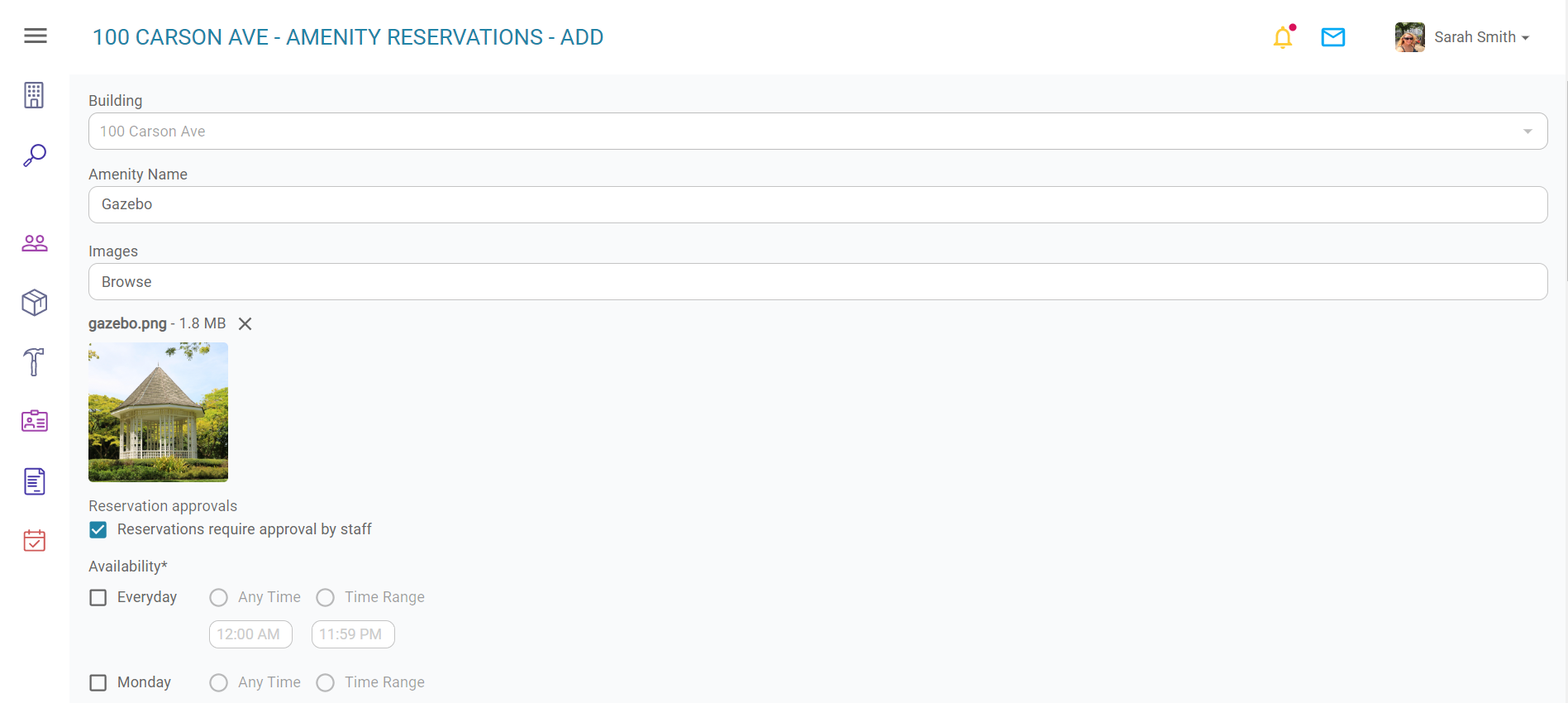Click the gazebo image thumbnail

(x=158, y=413)
